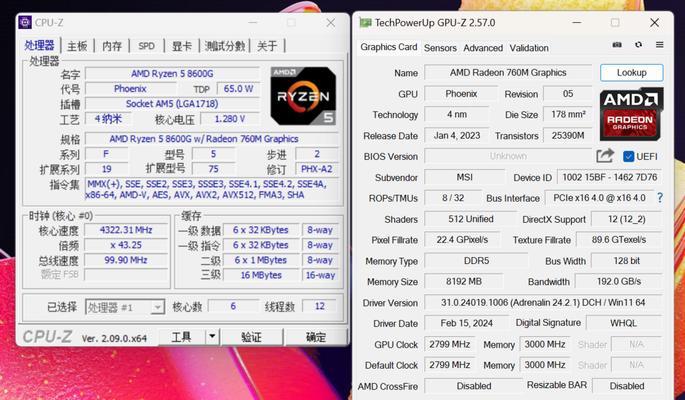Open the GPU-Z hamburger menu
Screen dimensions: 685x400
[x=660, y=45]
